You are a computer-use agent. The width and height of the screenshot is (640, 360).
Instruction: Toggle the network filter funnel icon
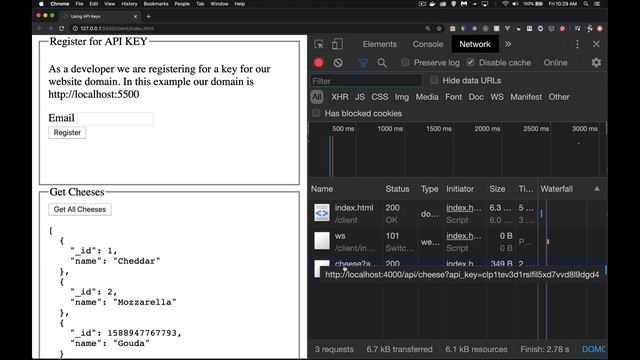pos(363,63)
